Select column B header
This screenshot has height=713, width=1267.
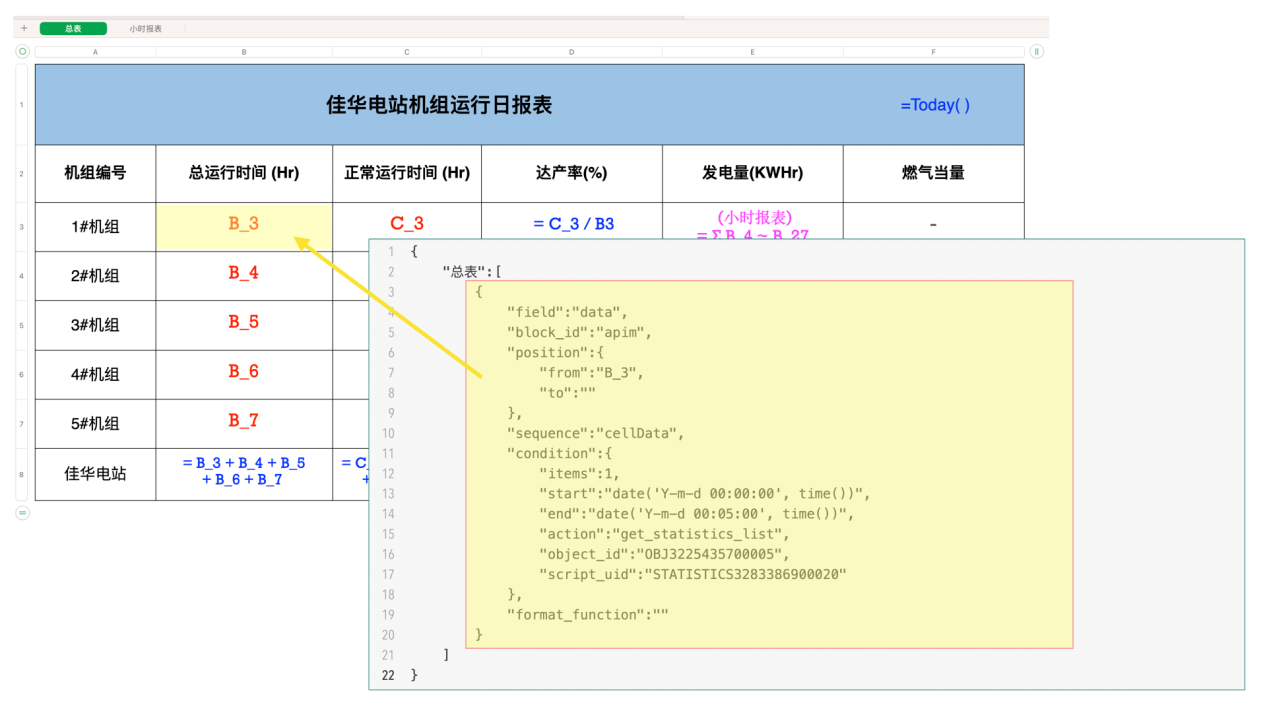tap(244, 51)
